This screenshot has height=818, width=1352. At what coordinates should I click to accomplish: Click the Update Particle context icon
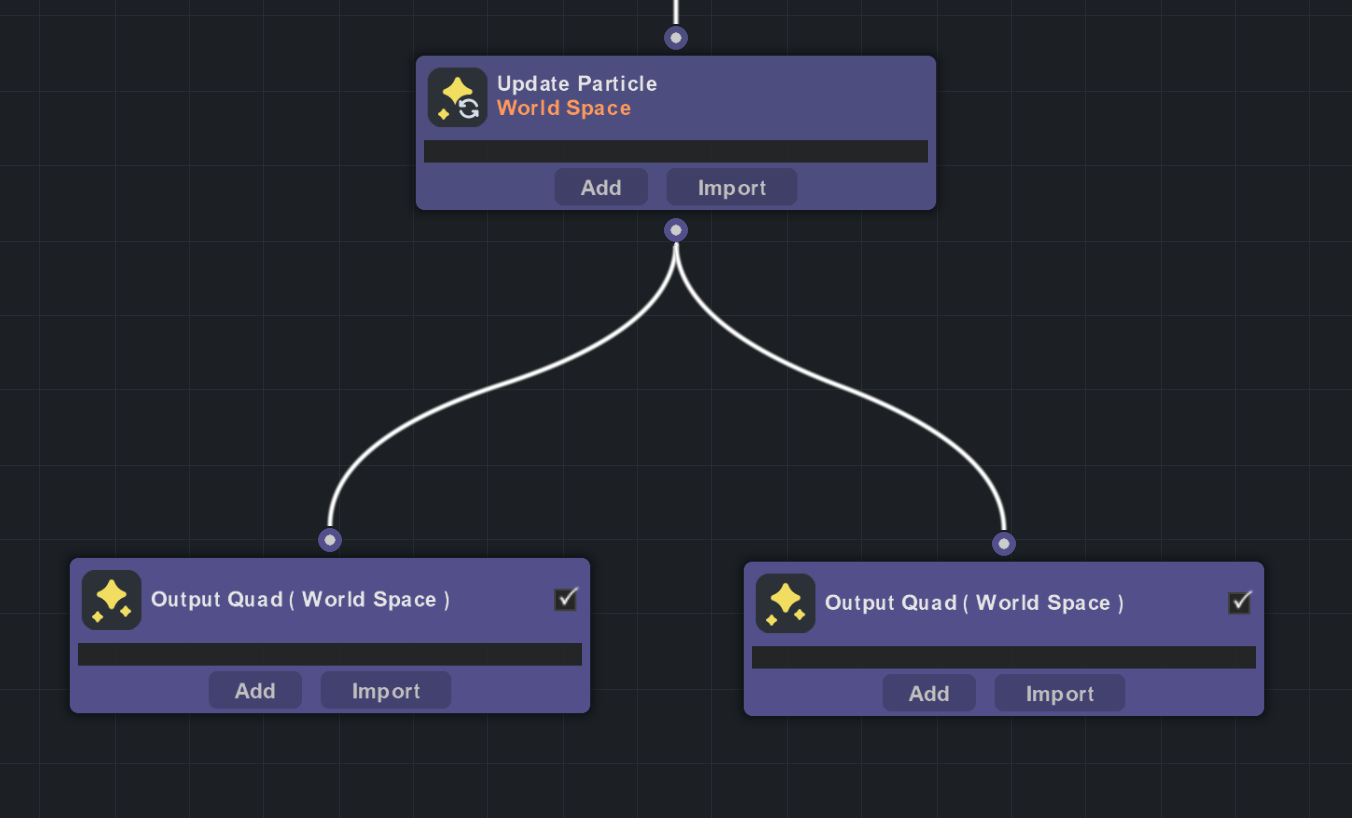457,96
